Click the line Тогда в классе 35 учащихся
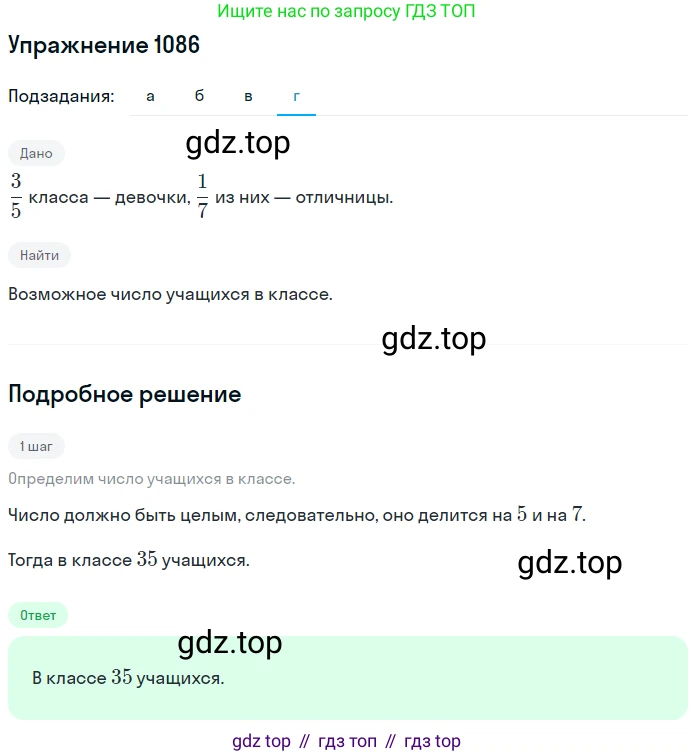Screen dimensions: 695x756 (129, 560)
